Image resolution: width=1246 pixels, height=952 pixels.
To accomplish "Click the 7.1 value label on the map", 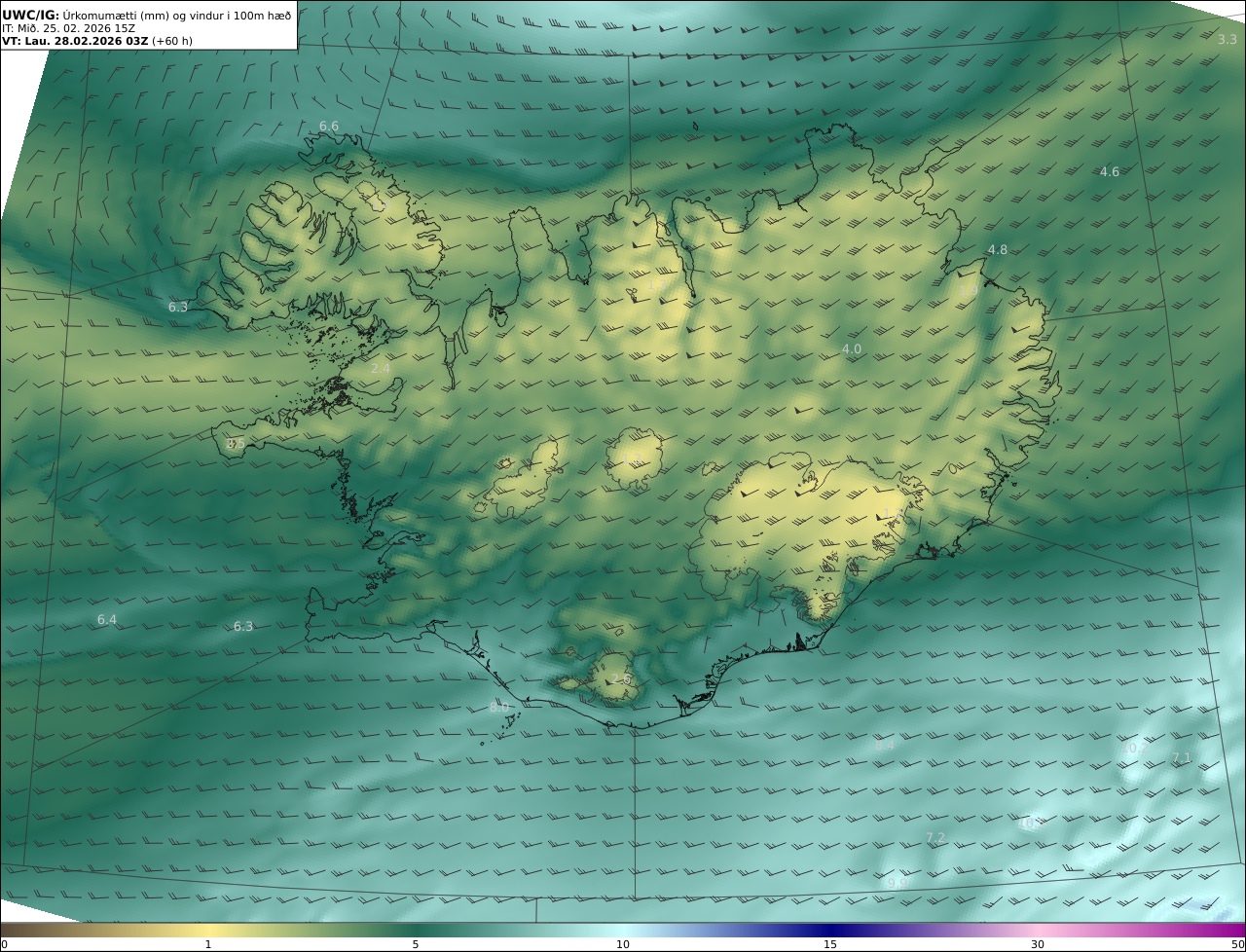I will [1182, 758].
